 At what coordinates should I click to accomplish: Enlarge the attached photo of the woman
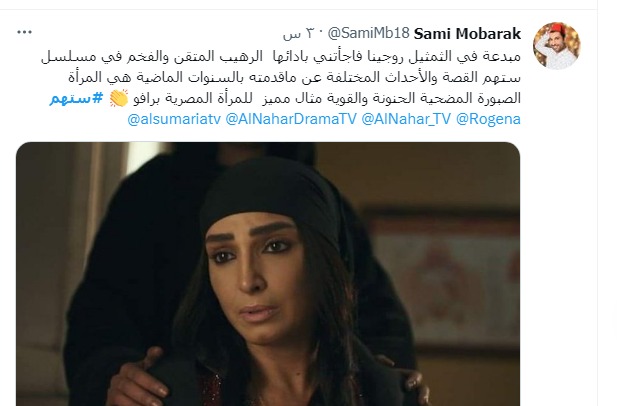(268, 274)
